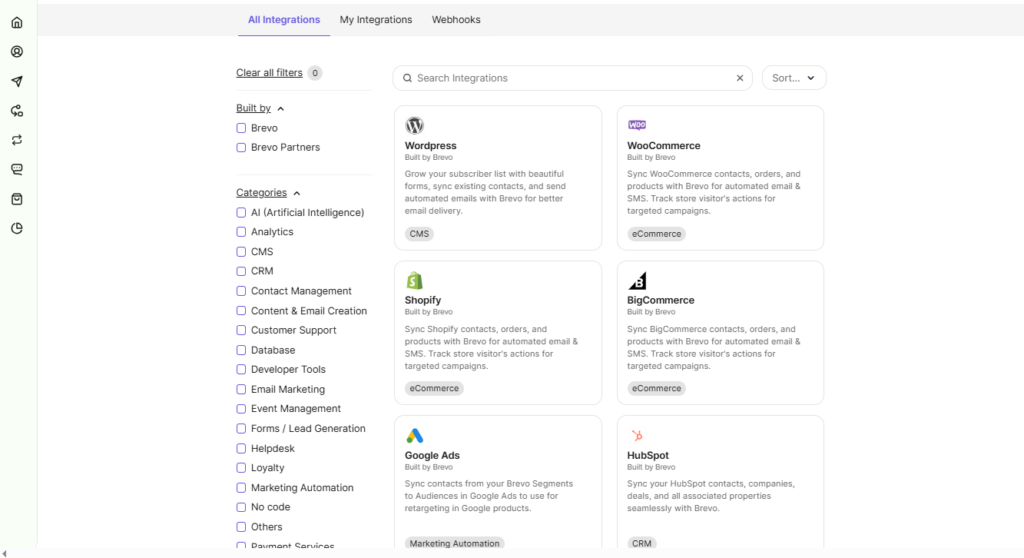Open the Commerce bag icon in sidebar
The width and height of the screenshot is (1024, 558).
17,199
